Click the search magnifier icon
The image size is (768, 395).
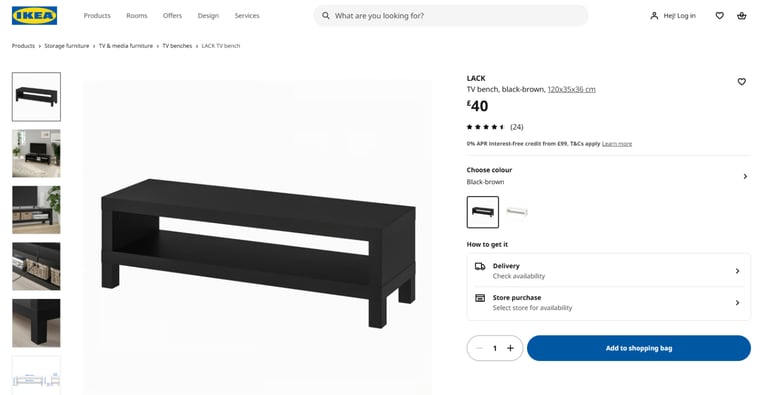326,16
